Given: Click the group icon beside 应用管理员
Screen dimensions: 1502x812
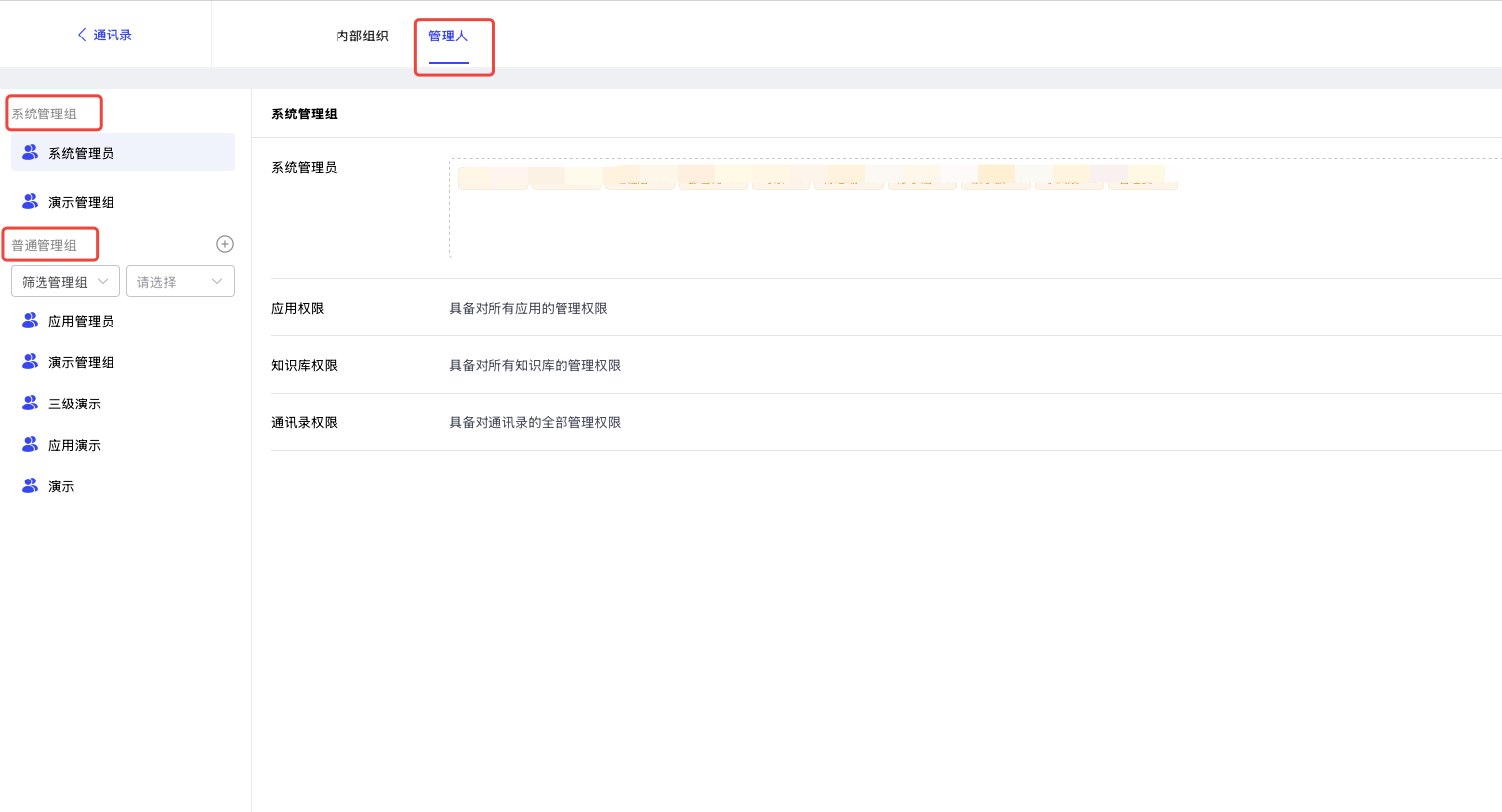Looking at the screenshot, I should tap(30, 320).
